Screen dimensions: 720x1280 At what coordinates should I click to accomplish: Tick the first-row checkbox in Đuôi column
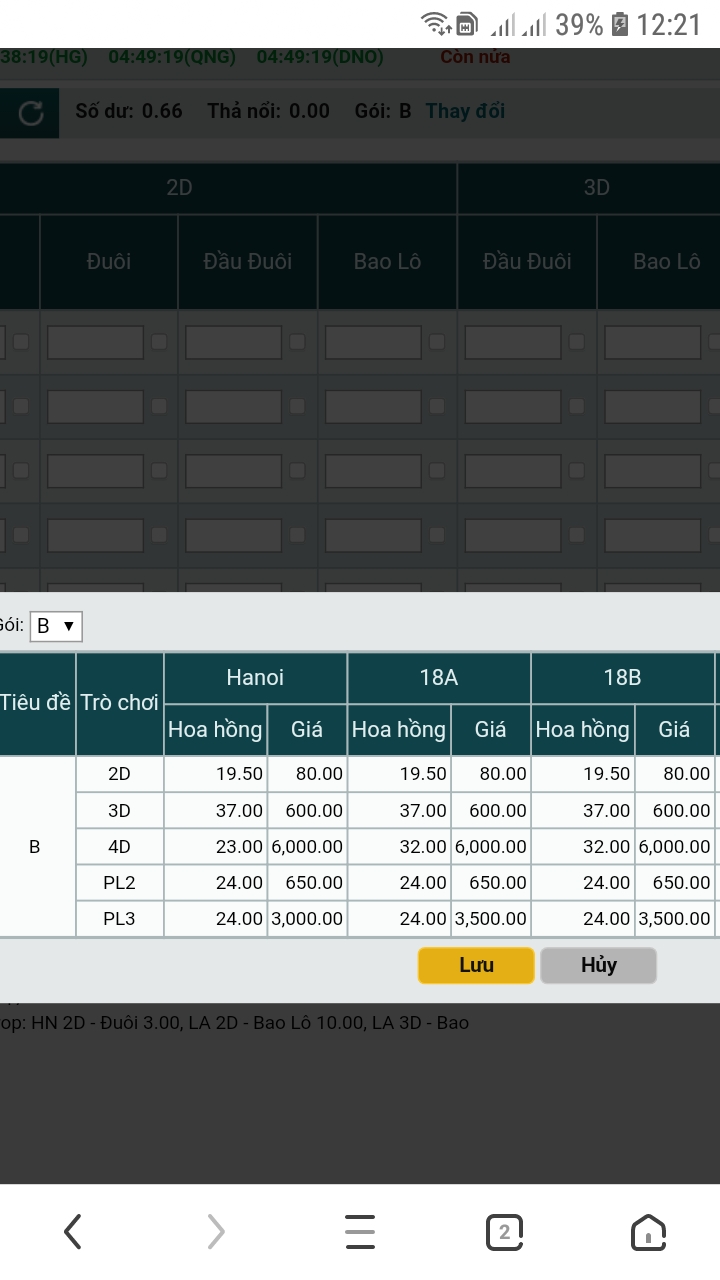[158, 342]
